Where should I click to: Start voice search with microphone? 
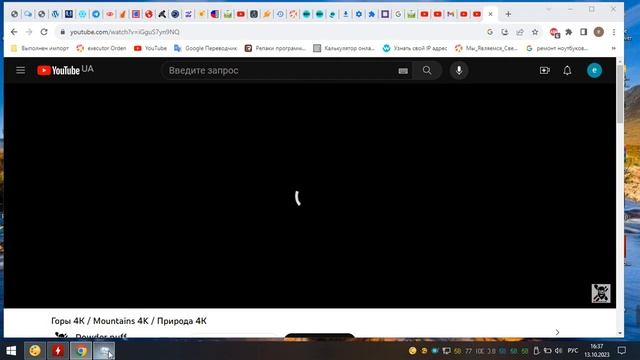tap(459, 70)
